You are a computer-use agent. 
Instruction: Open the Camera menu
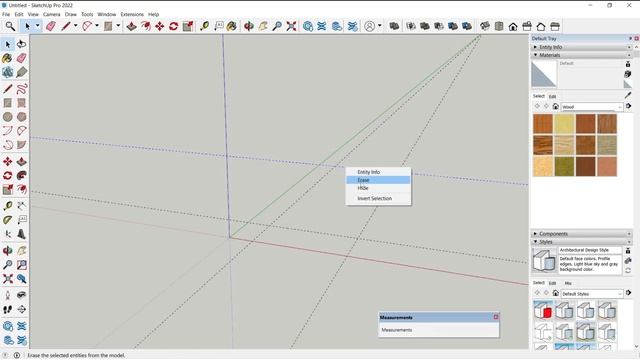tap(51, 14)
